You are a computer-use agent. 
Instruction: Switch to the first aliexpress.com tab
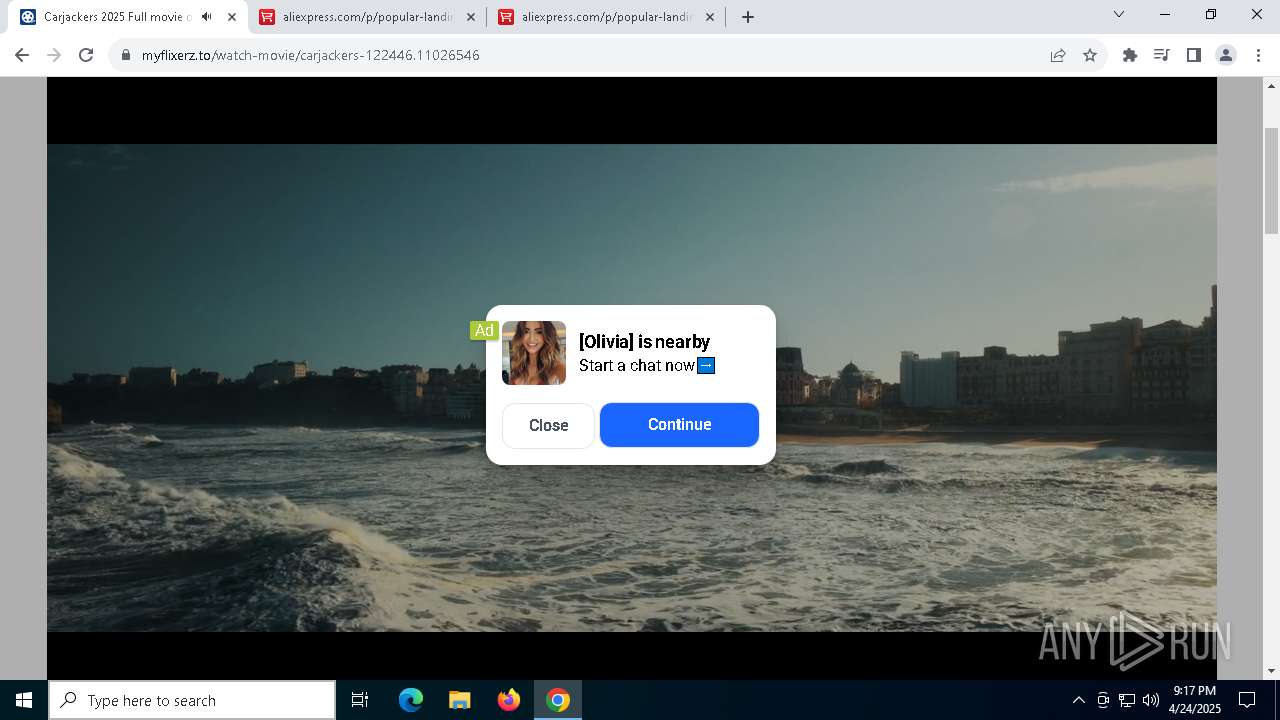367,17
